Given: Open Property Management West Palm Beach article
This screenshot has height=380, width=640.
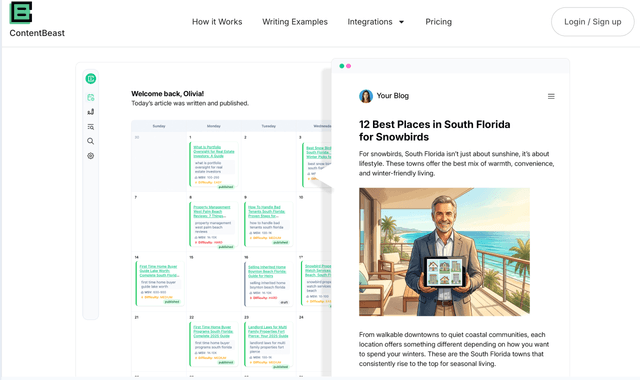Looking at the screenshot, I should point(211,211).
